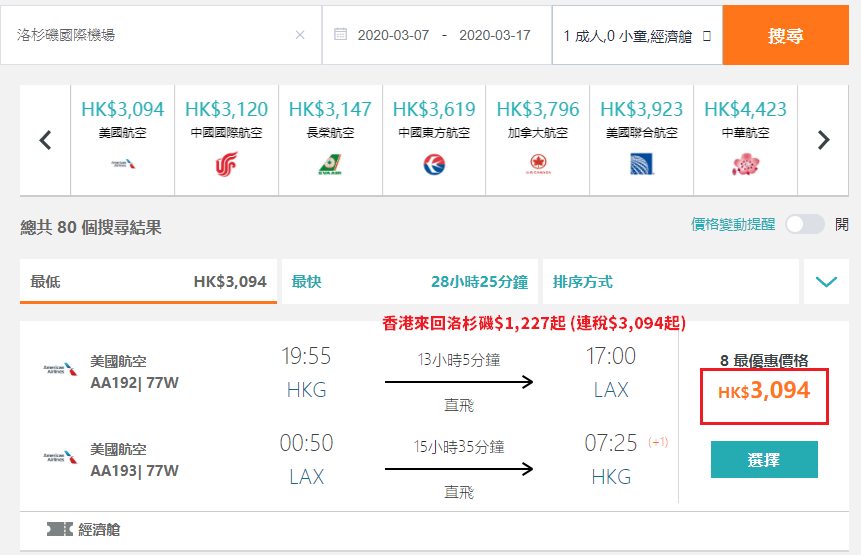Select the United Airlines logo in carousel
This screenshot has width=861, height=555.
(641, 164)
